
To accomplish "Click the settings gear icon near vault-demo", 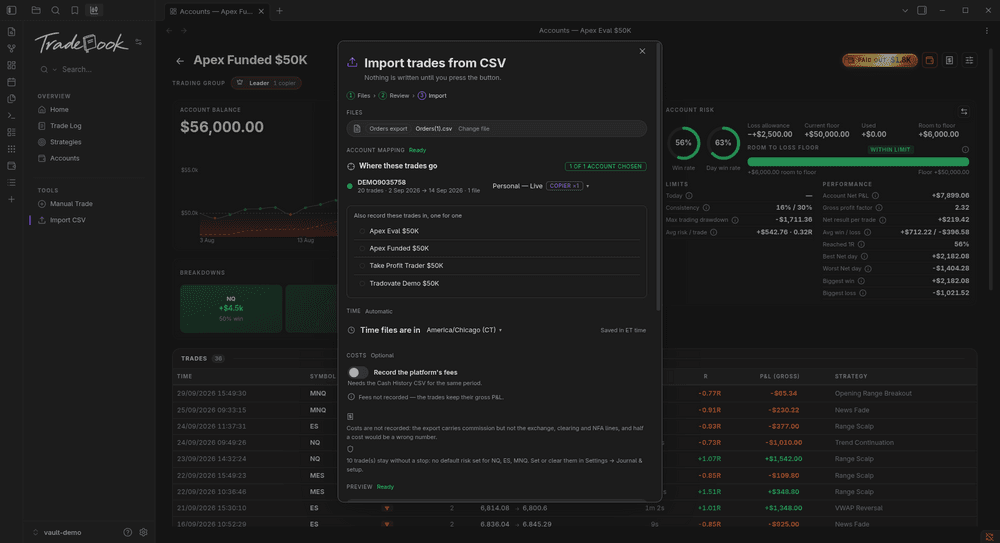I will (143, 532).
